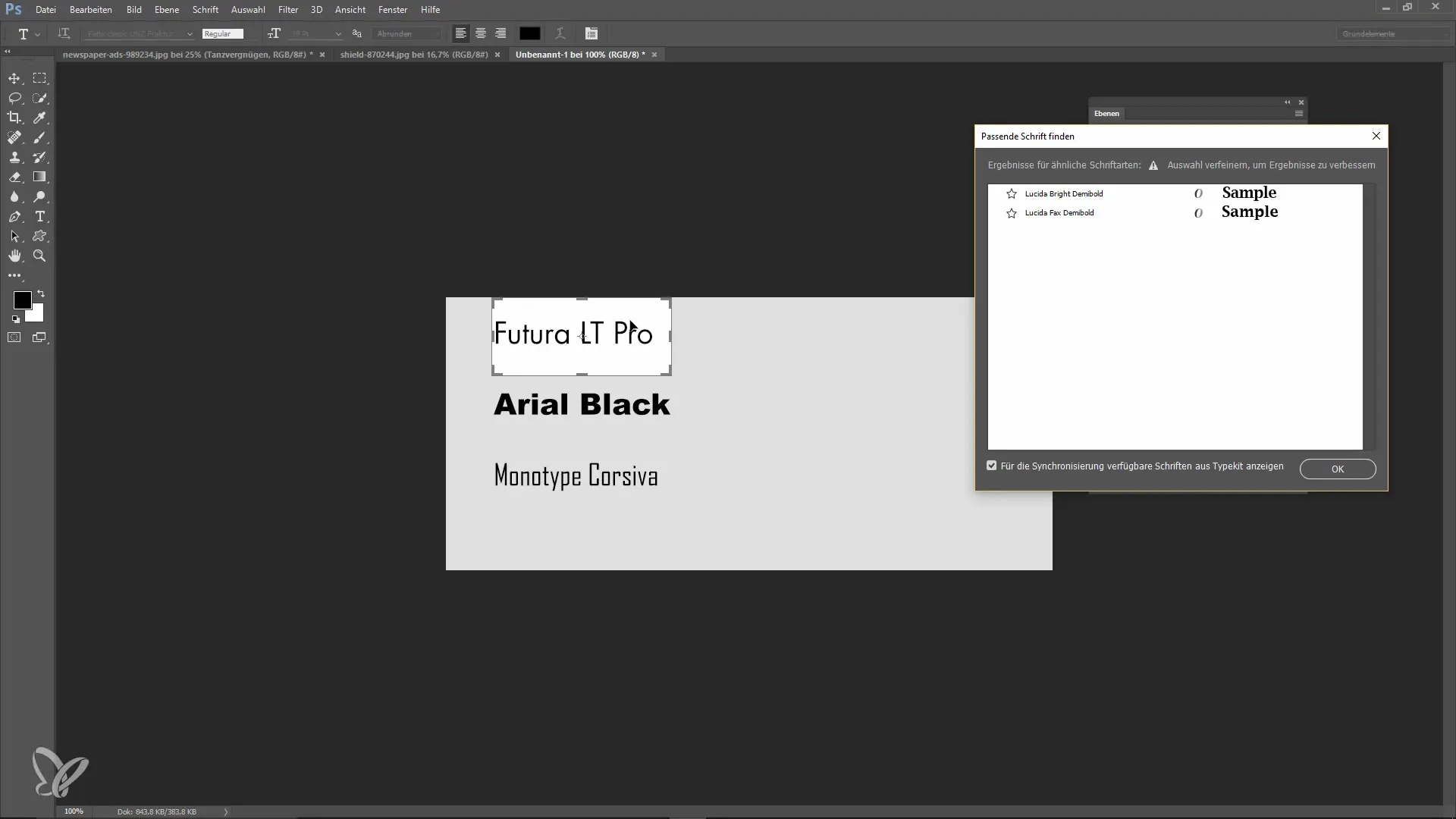Open the Grundelemente workspace dropdown

[1394, 33]
